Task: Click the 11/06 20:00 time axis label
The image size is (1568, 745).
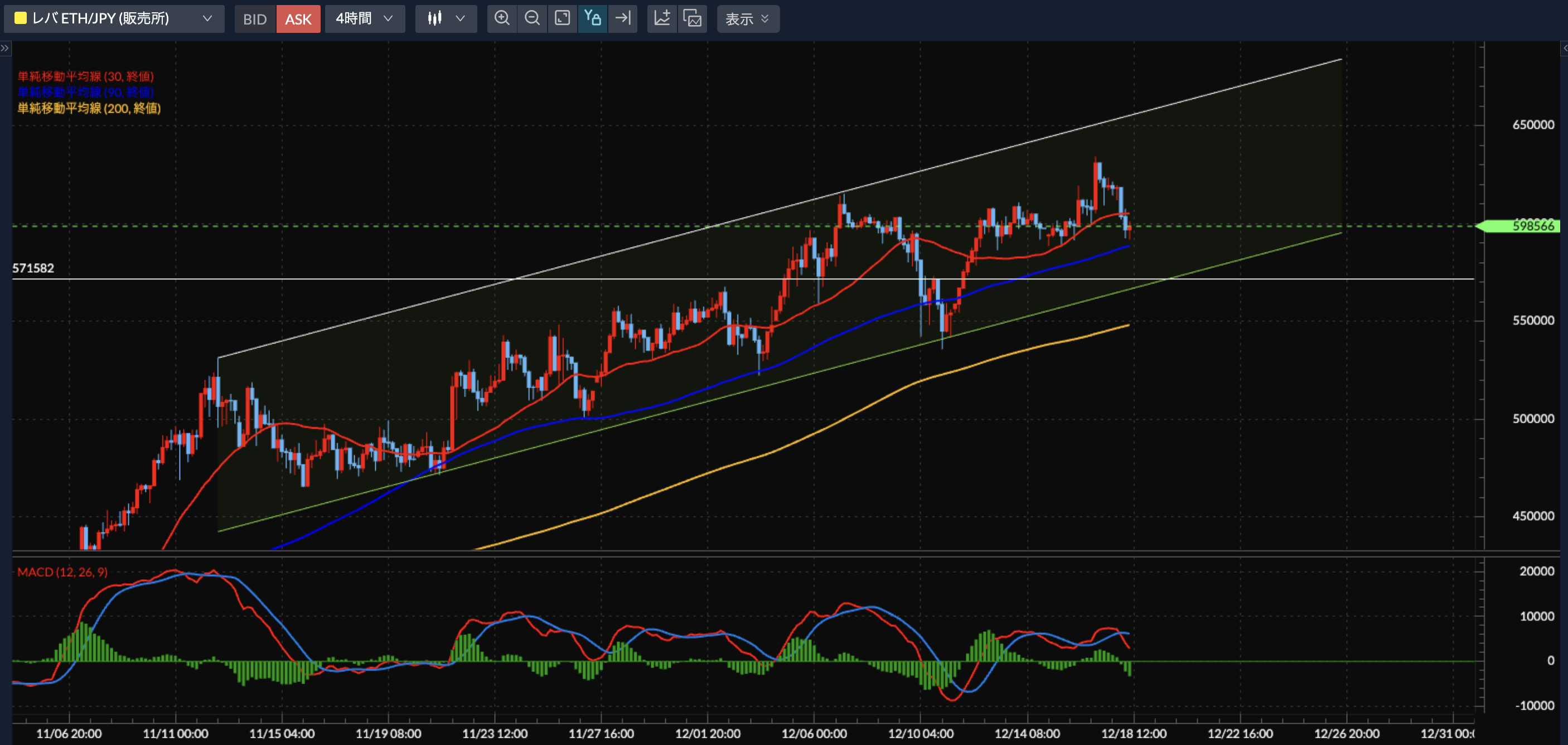Action: point(69,733)
